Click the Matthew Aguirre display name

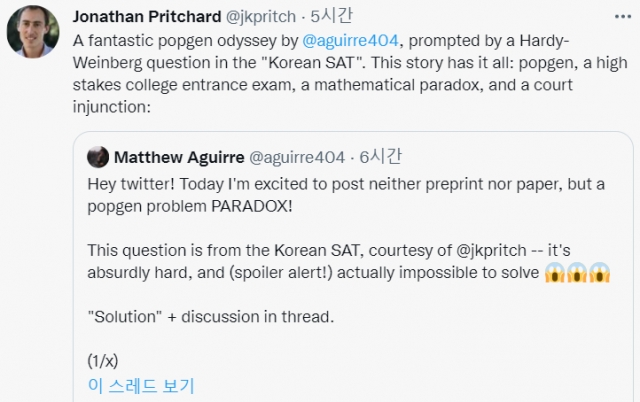coord(179,157)
